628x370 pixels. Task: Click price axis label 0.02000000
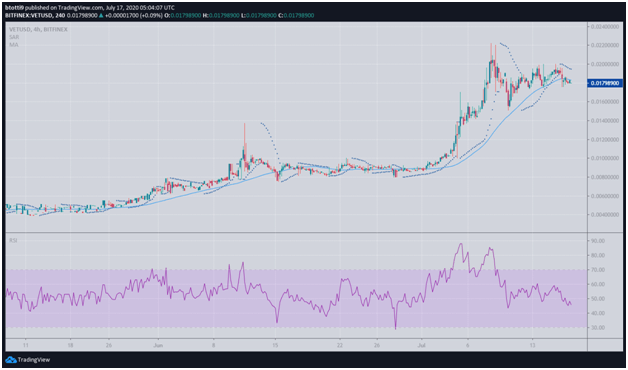(x=605, y=64)
